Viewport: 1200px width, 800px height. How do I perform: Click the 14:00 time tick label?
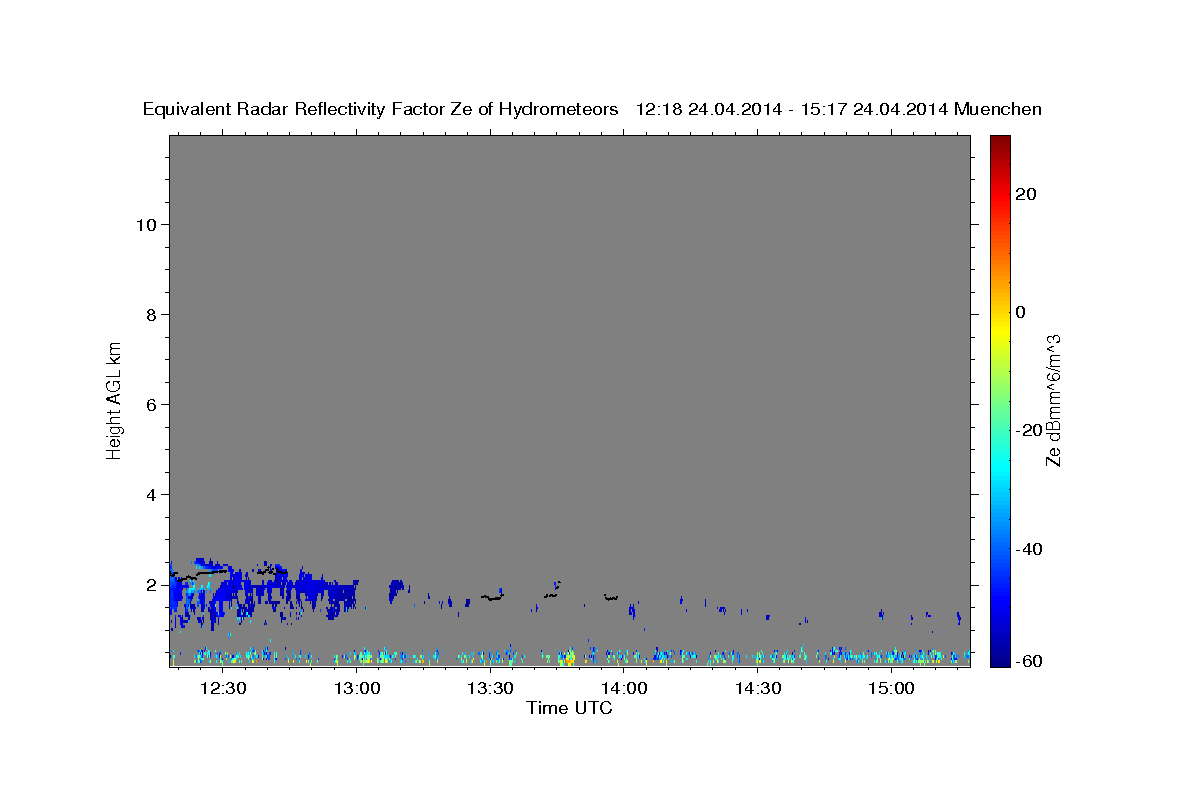click(x=624, y=688)
